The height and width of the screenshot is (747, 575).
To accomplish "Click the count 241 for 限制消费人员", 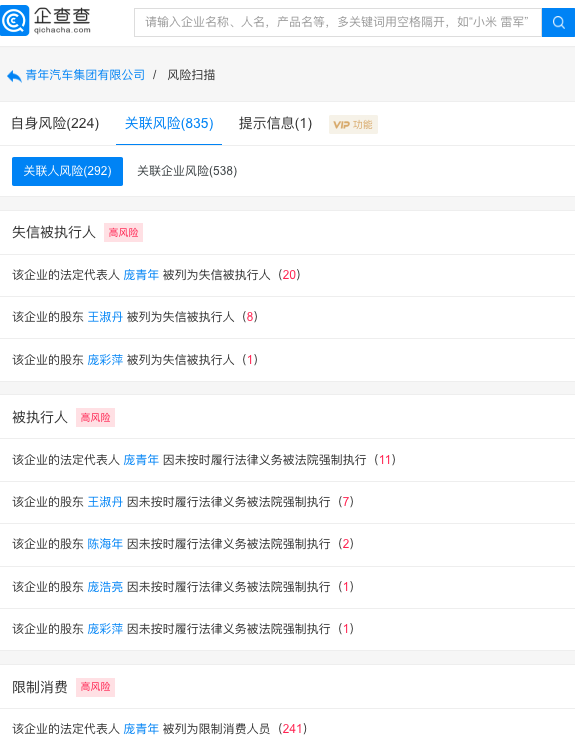I will (293, 728).
